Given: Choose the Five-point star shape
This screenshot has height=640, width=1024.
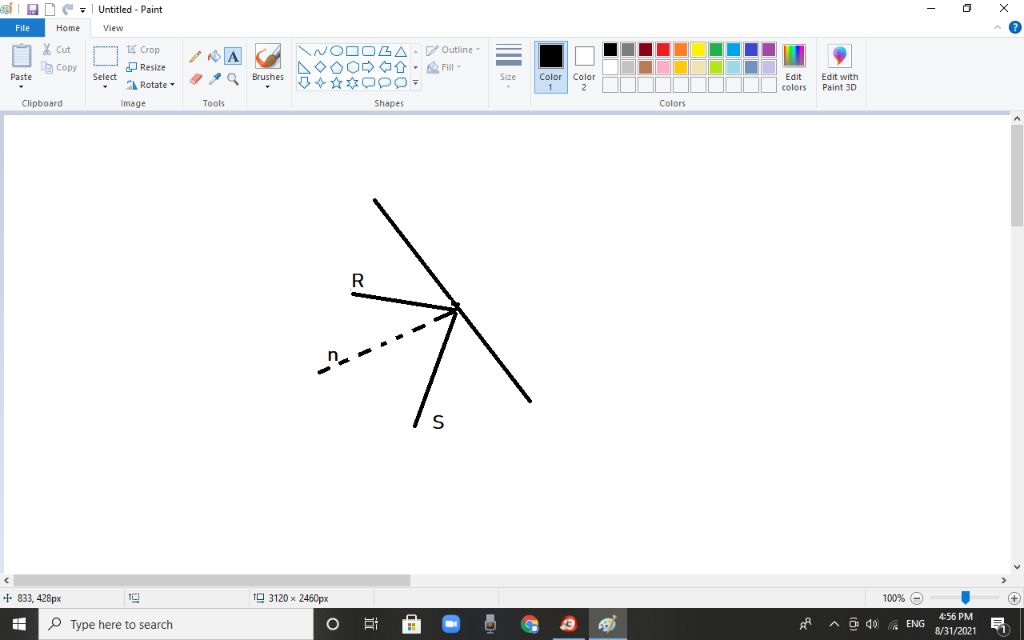Looking at the screenshot, I should pos(336,82).
